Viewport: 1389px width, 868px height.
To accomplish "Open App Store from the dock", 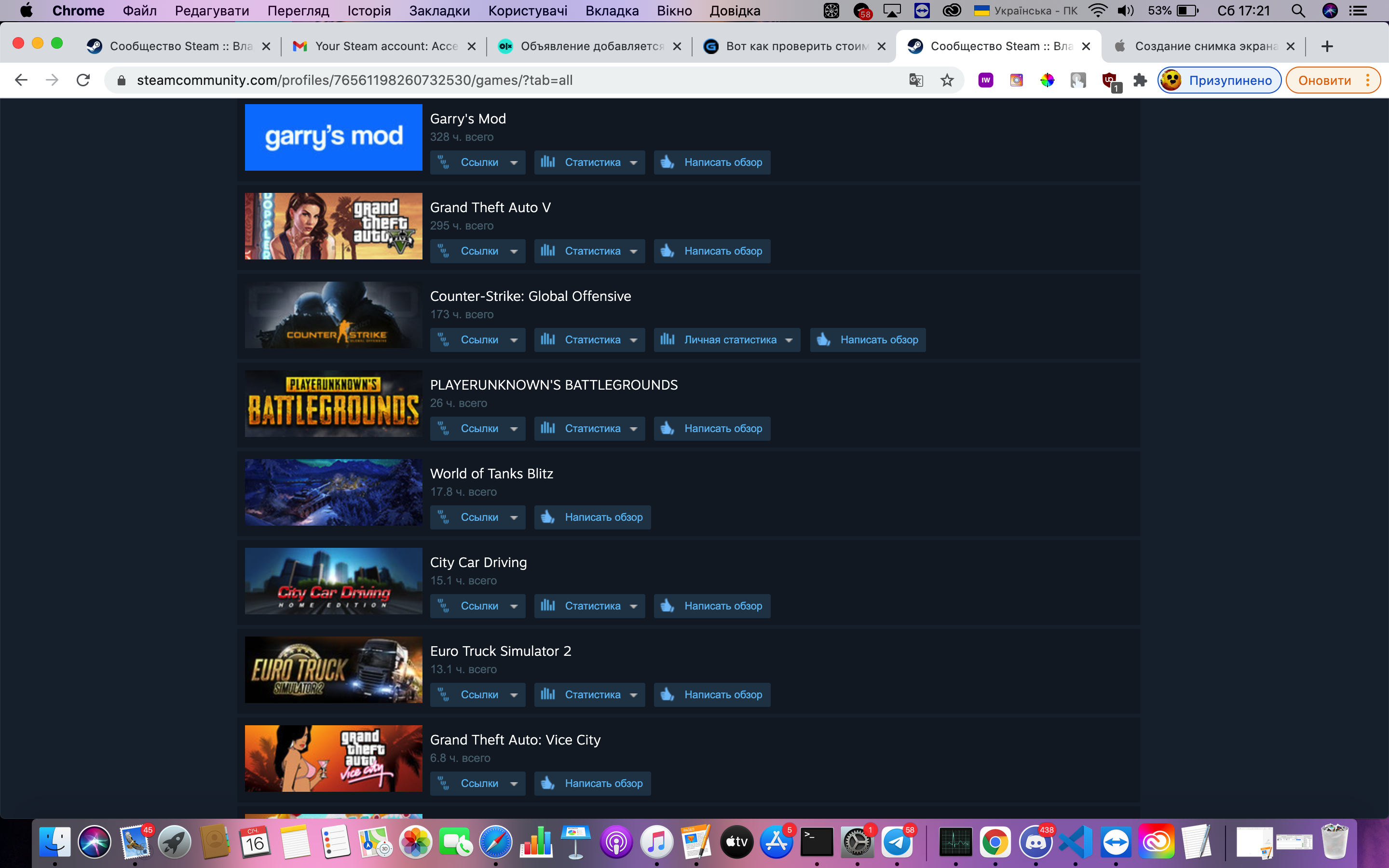I will pos(776,842).
